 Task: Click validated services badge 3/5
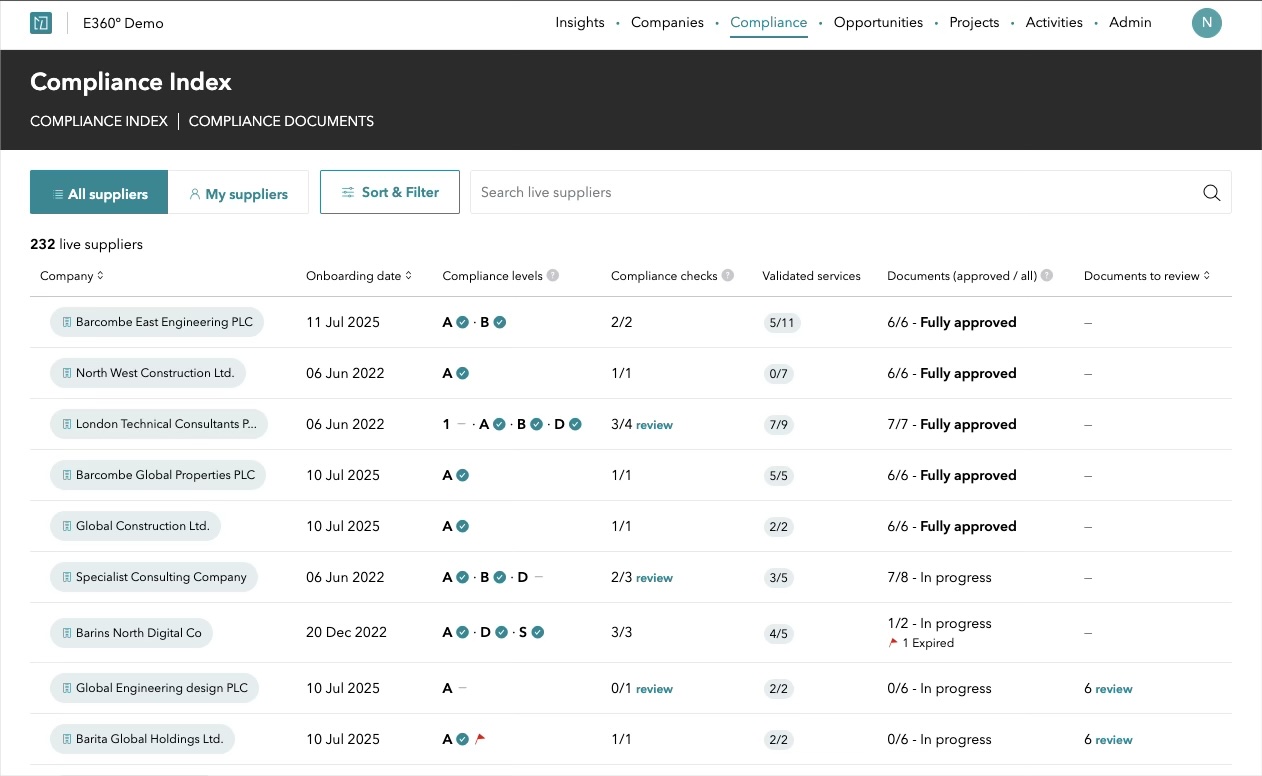[x=778, y=578]
